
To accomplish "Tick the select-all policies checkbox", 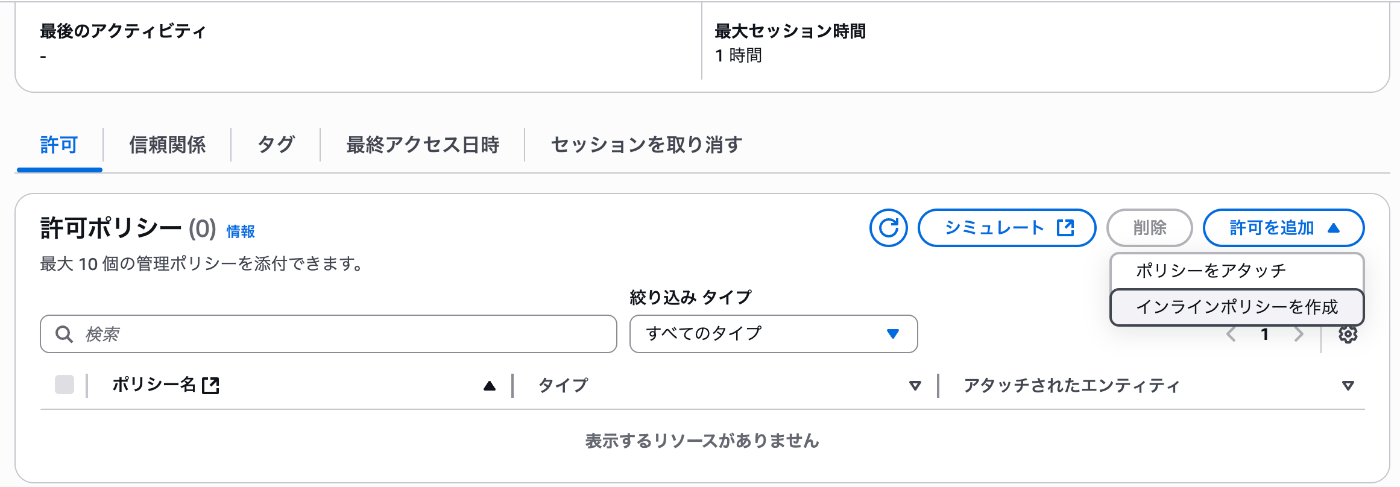I will coord(64,385).
